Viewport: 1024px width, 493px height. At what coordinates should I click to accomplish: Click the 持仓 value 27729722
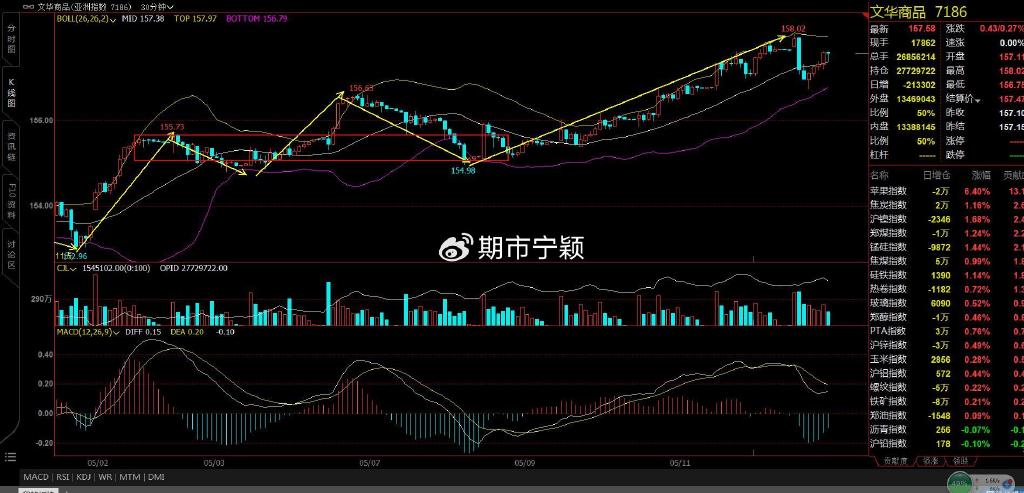pyautogui.click(x=915, y=71)
